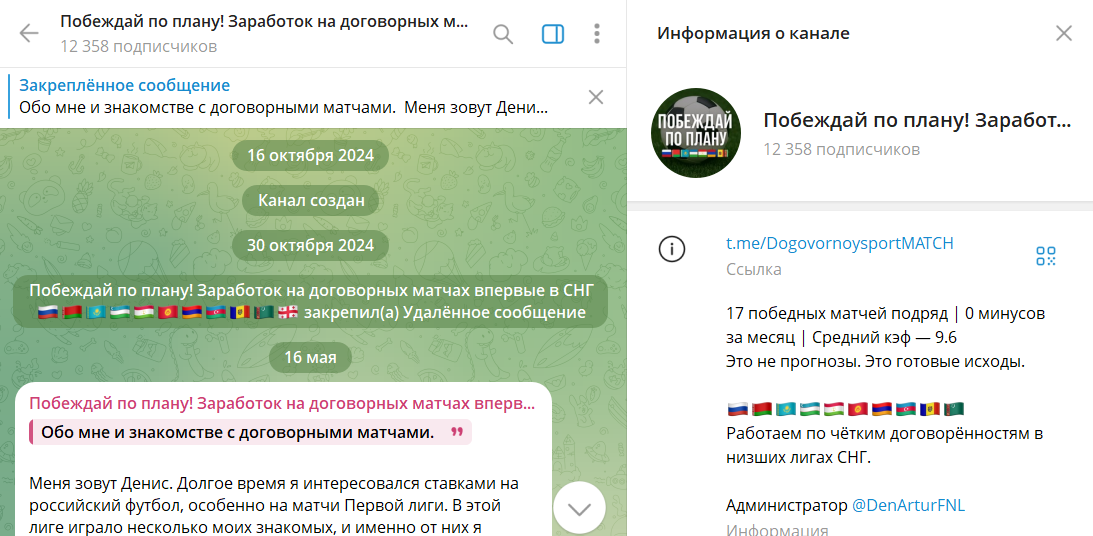The height and width of the screenshot is (536, 1093).
Task: Open administrator @DenArturFNL profile
Action: (908, 505)
